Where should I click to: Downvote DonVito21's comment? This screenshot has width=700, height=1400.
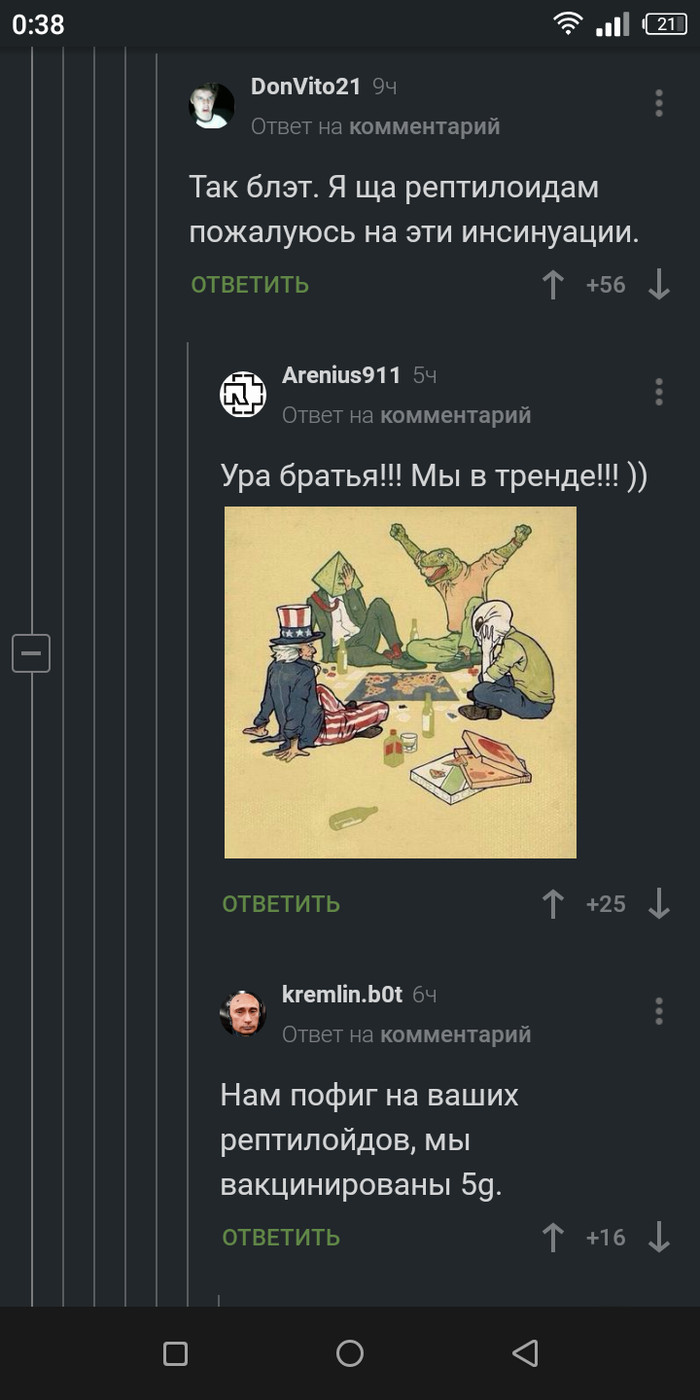[x=658, y=285]
